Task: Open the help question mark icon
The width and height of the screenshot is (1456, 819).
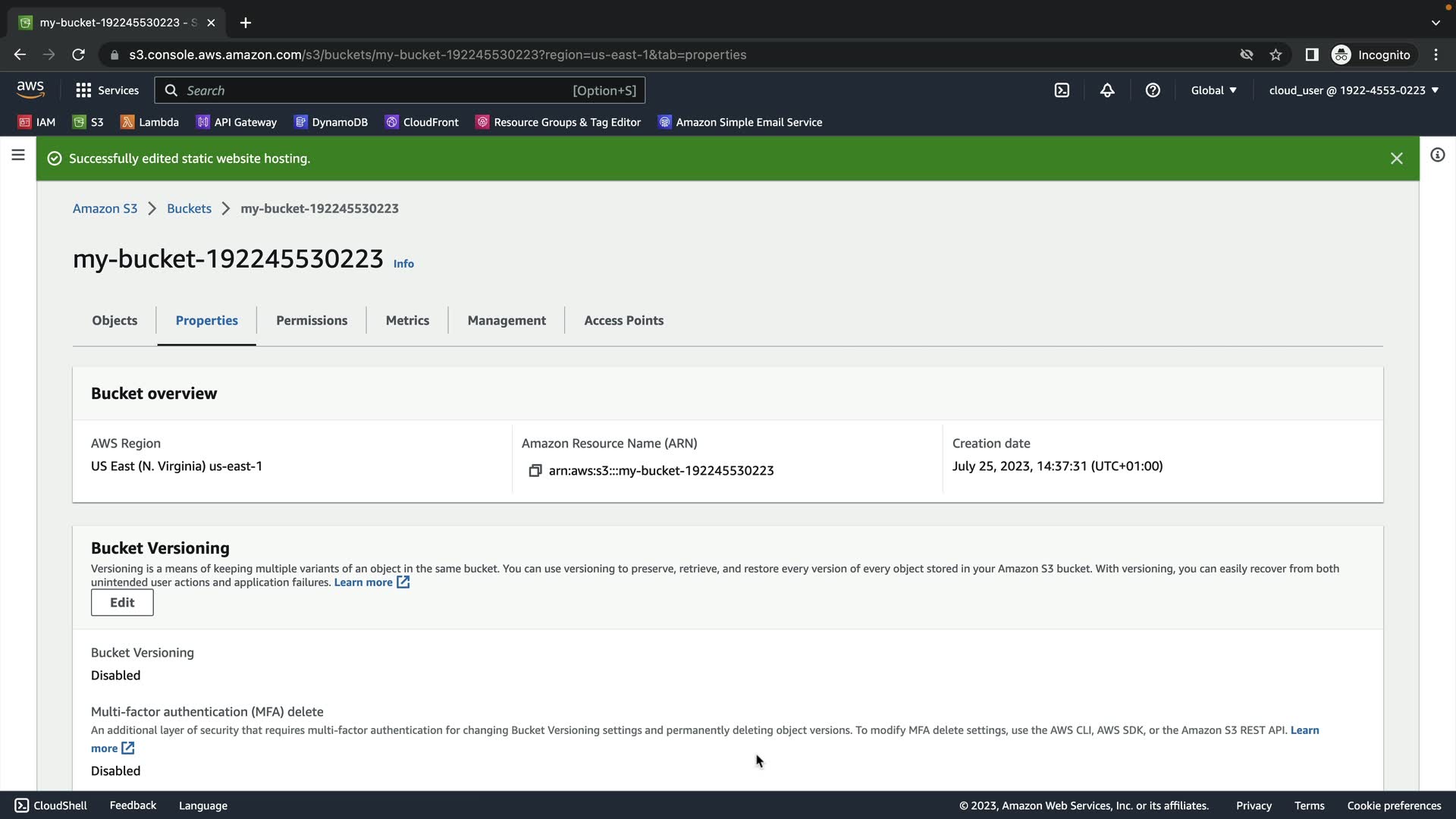Action: 1153,90
